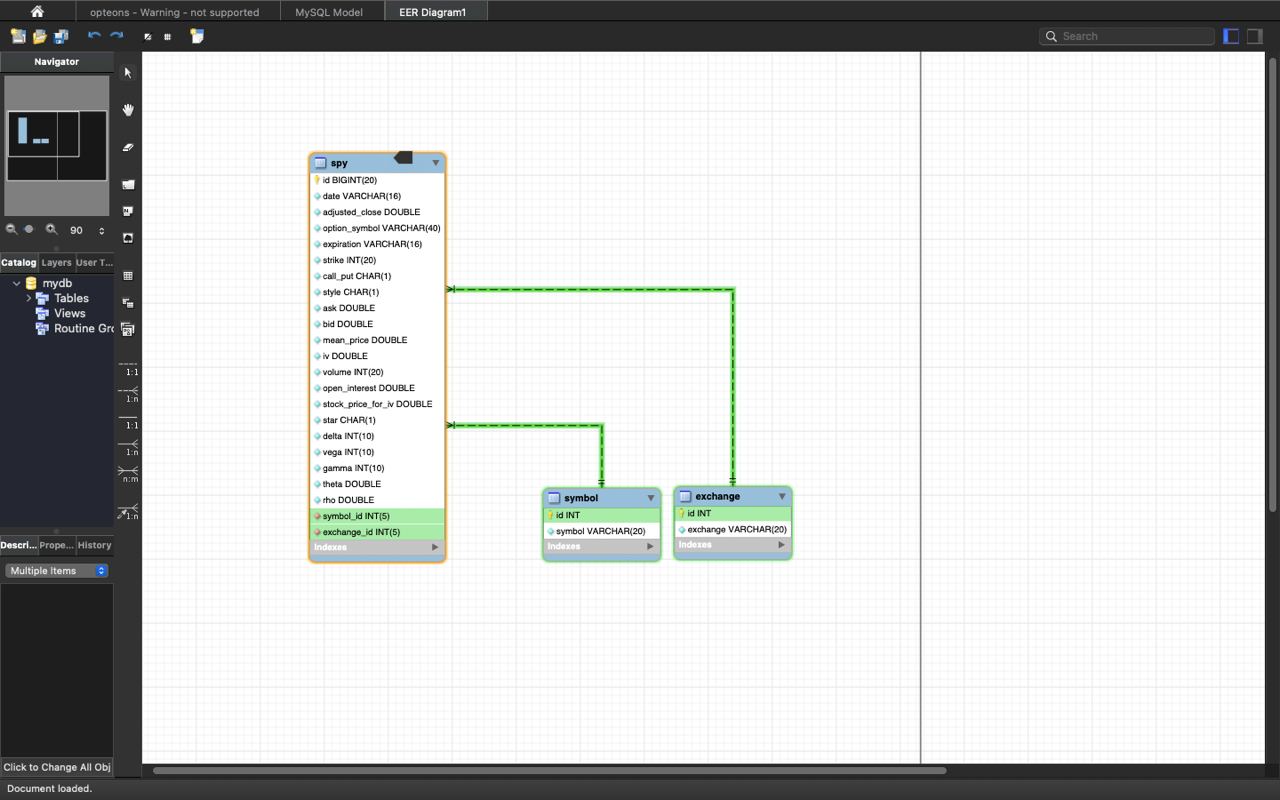Screen dimensions: 1280x800
Task: Collapse the mydb schema tree node
Action: 16,283
